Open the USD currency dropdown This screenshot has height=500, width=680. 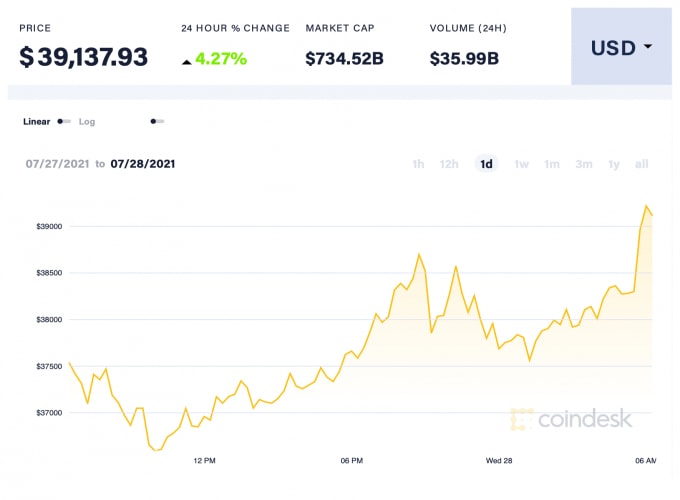point(621,47)
